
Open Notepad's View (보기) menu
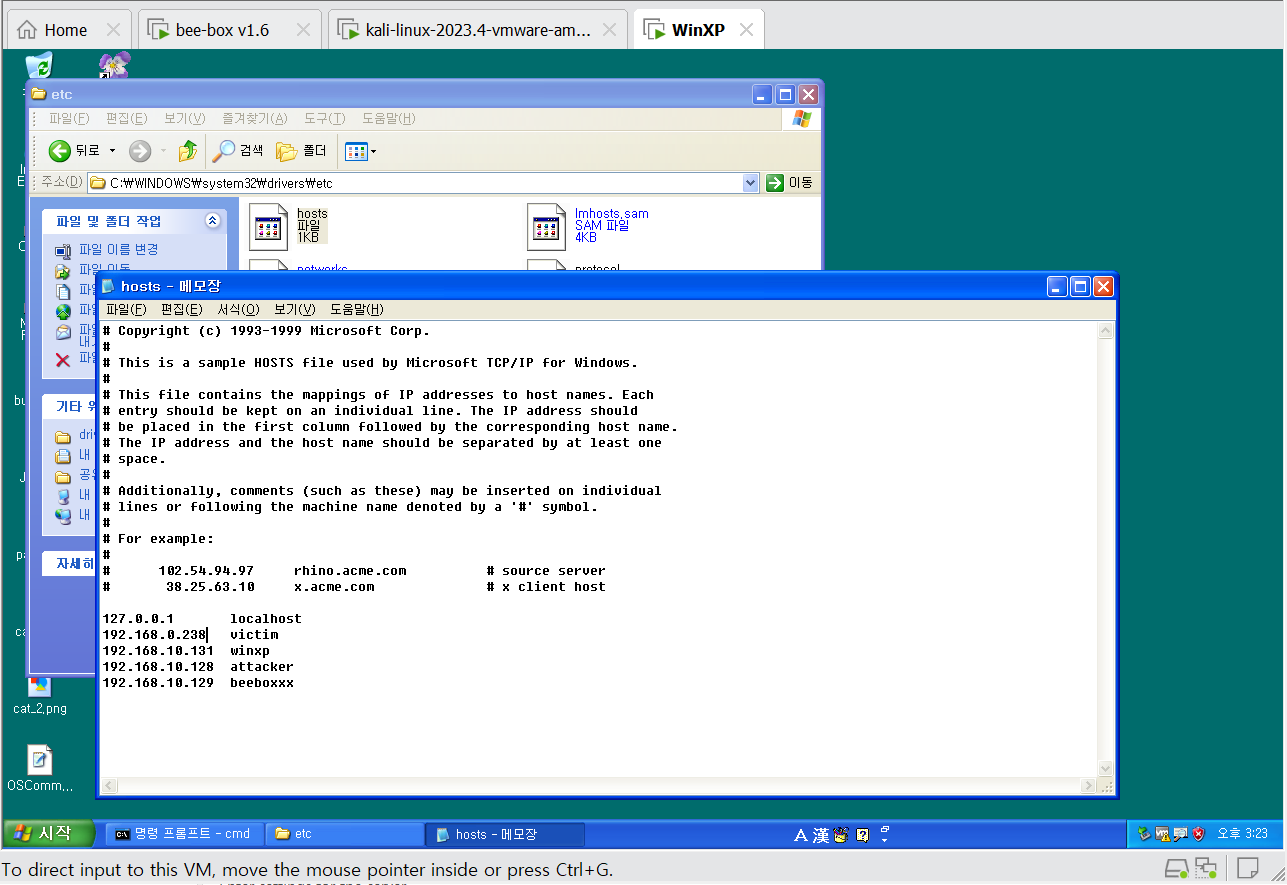pos(294,309)
